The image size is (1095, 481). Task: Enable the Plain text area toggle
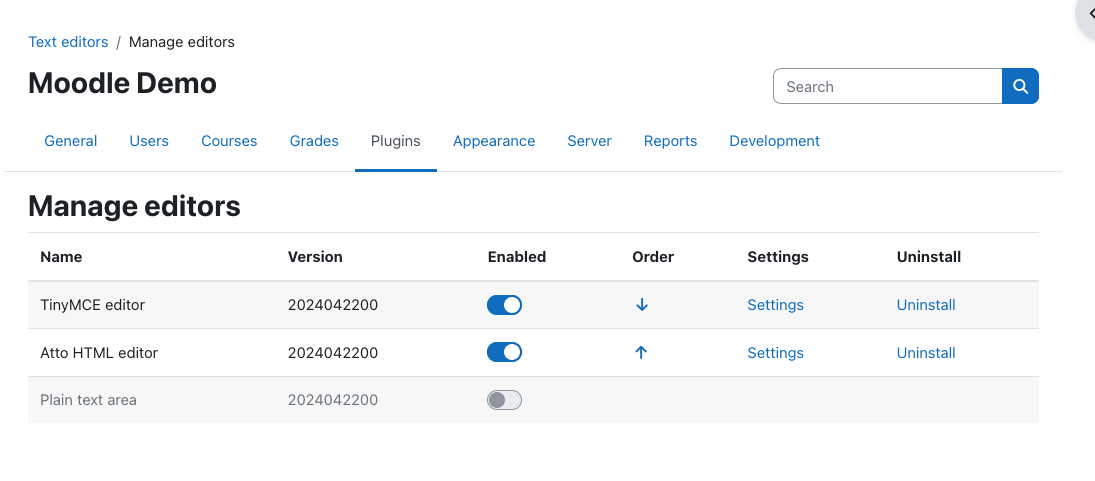click(x=504, y=400)
